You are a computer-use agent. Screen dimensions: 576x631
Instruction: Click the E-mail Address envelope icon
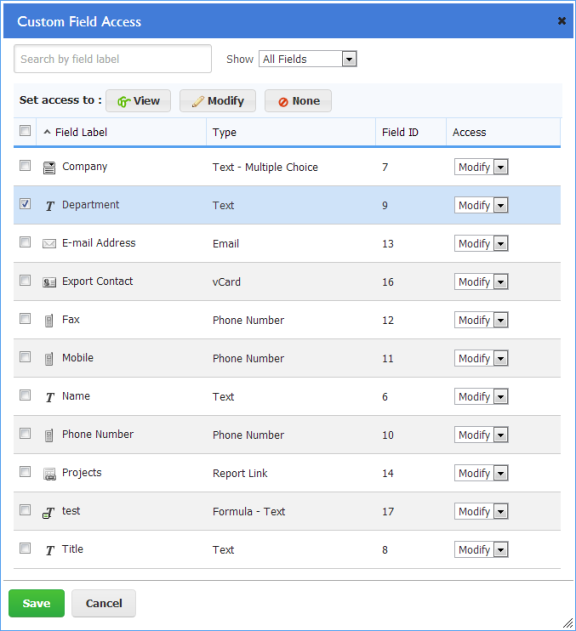49,244
